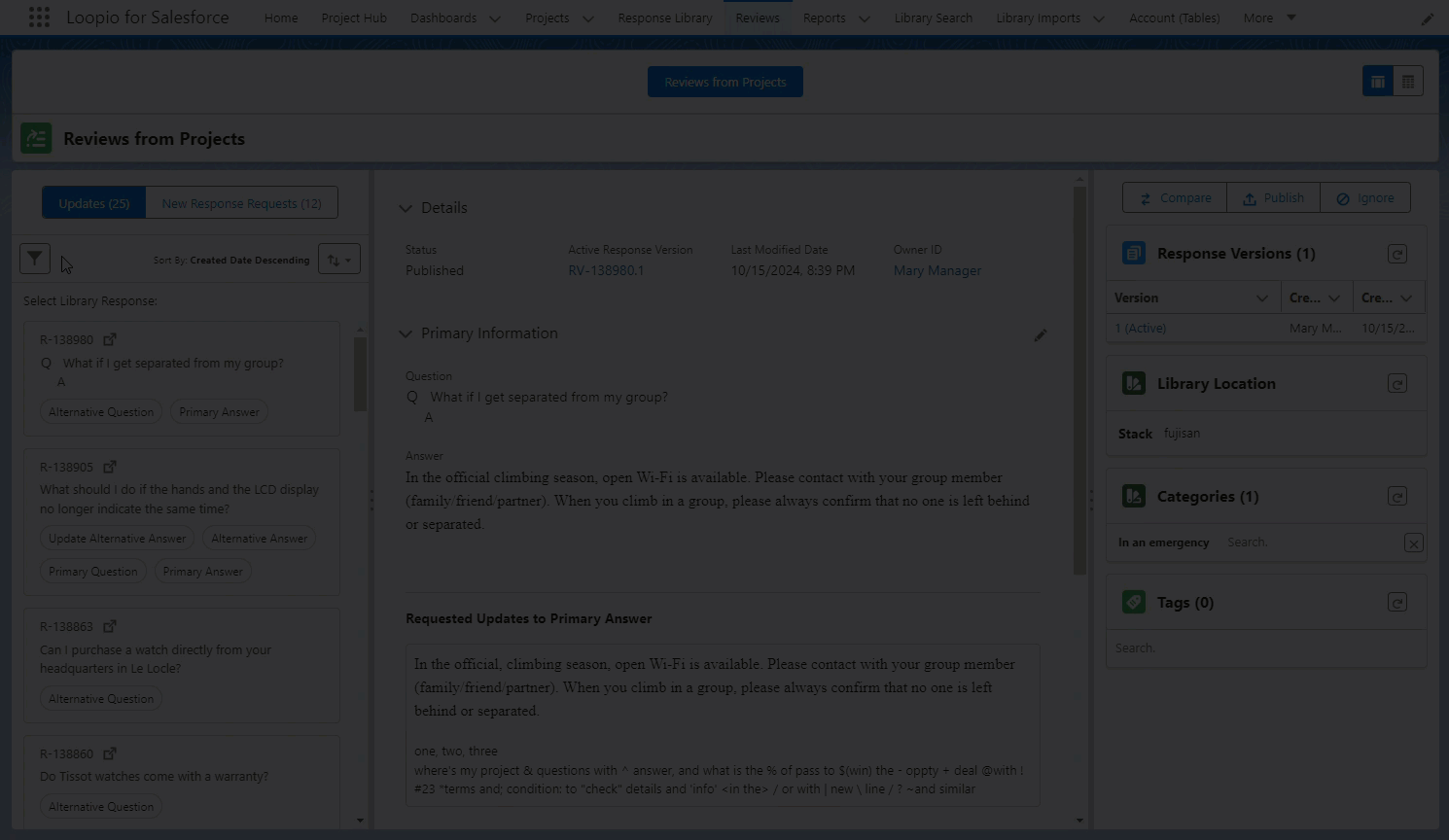Open the Reports nav dropdown arrow

pyautogui.click(x=864, y=18)
